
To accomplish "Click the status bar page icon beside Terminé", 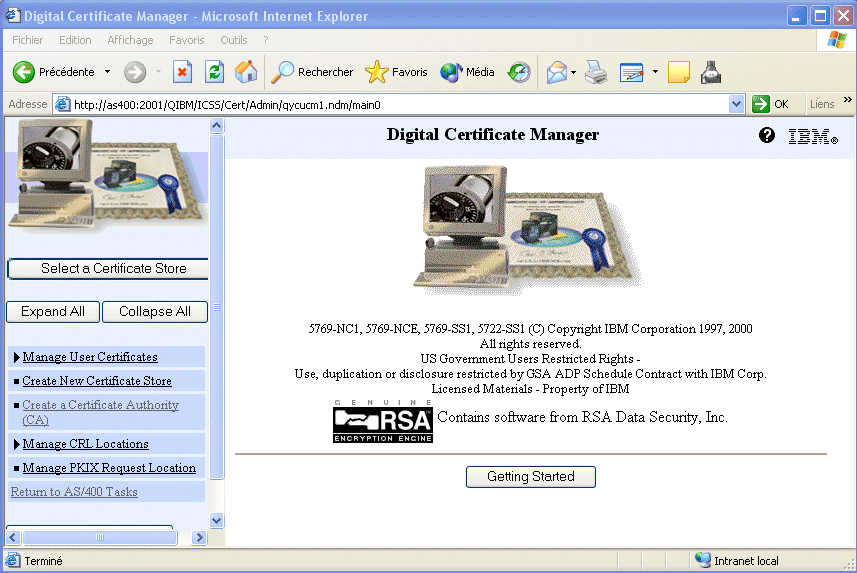I will point(13,560).
